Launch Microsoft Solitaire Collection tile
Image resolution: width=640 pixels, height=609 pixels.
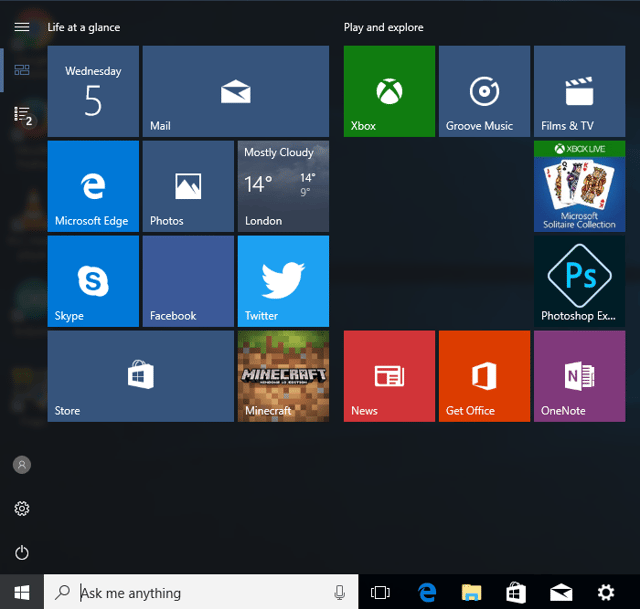(x=580, y=187)
